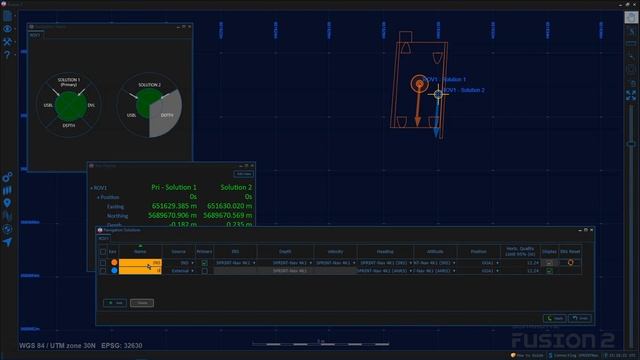Tick the External row selection checkbox
Viewport: 640px width, 360px height.
103,271
